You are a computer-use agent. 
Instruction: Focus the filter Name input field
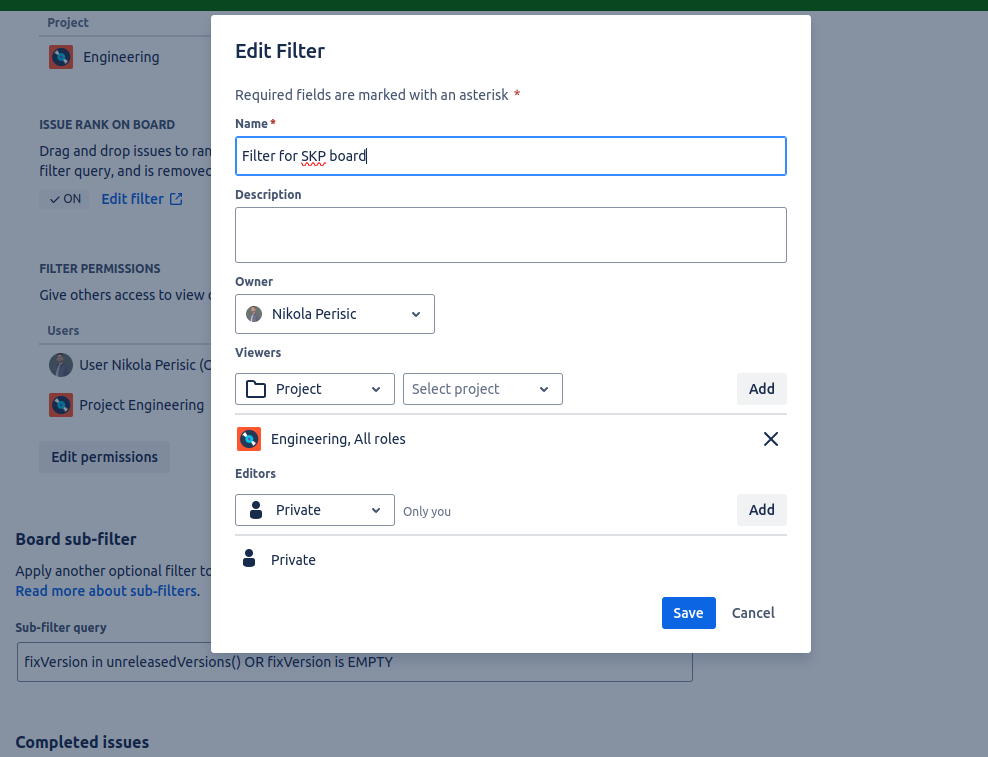coord(511,156)
